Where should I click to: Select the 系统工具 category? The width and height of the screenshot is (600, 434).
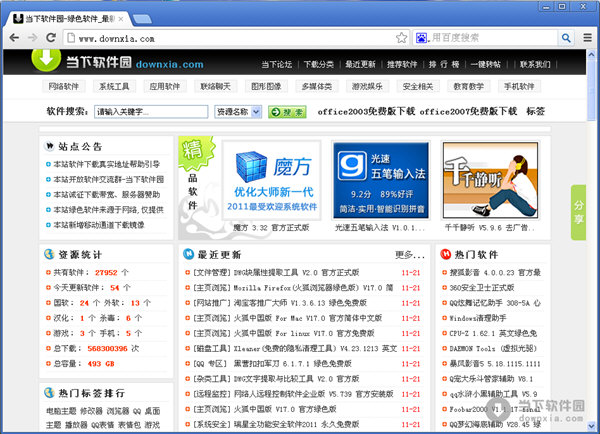click(x=114, y=86)
